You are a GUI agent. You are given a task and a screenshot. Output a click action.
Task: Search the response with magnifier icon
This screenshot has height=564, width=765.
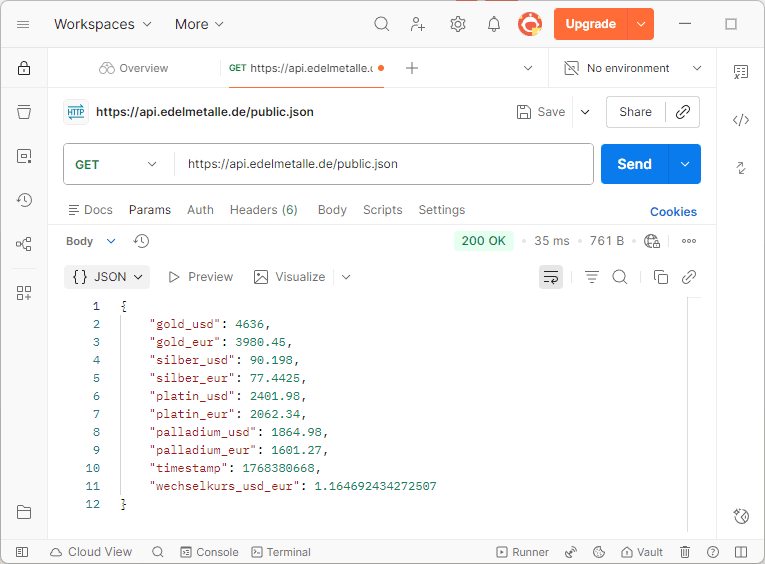point(620,277)
